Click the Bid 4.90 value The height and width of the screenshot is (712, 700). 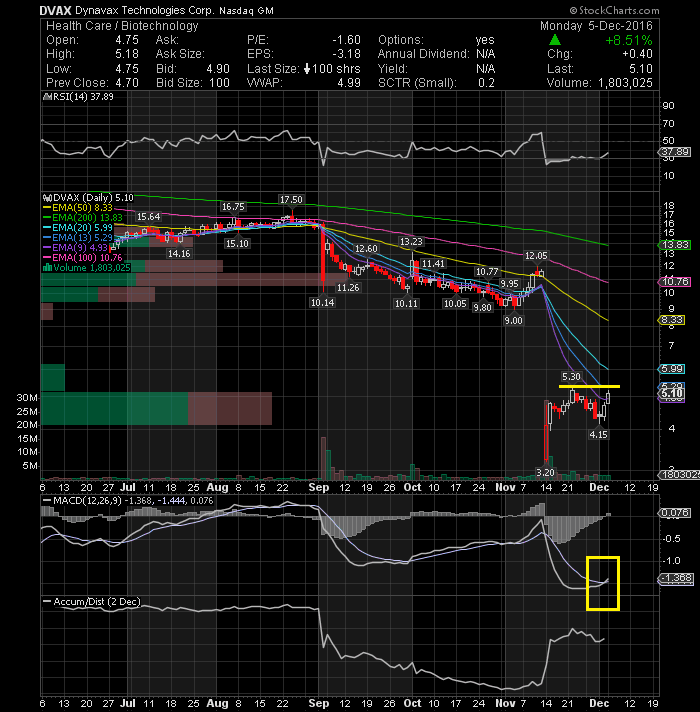[218, 69]
